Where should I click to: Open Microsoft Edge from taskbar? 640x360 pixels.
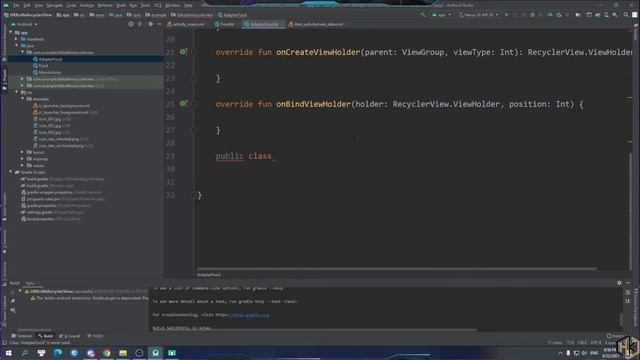pos(58,353)
